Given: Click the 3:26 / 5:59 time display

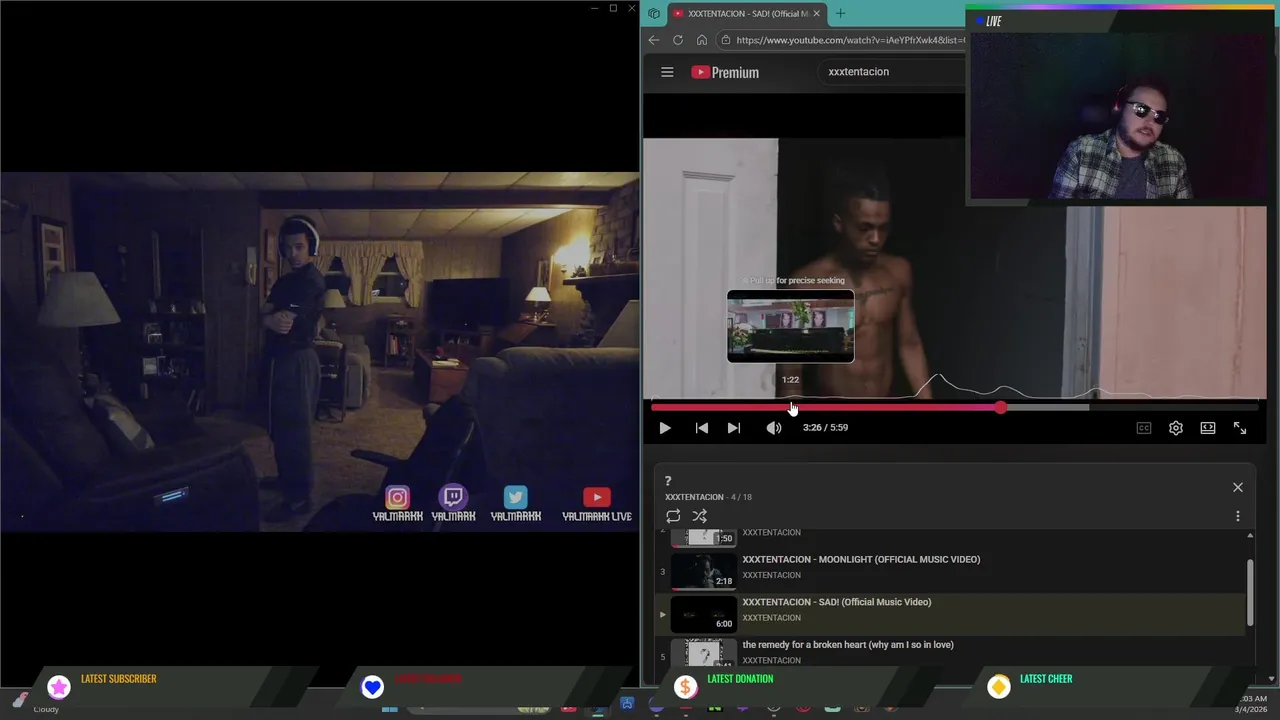Looking at the screenshot, I should point(825,427).
